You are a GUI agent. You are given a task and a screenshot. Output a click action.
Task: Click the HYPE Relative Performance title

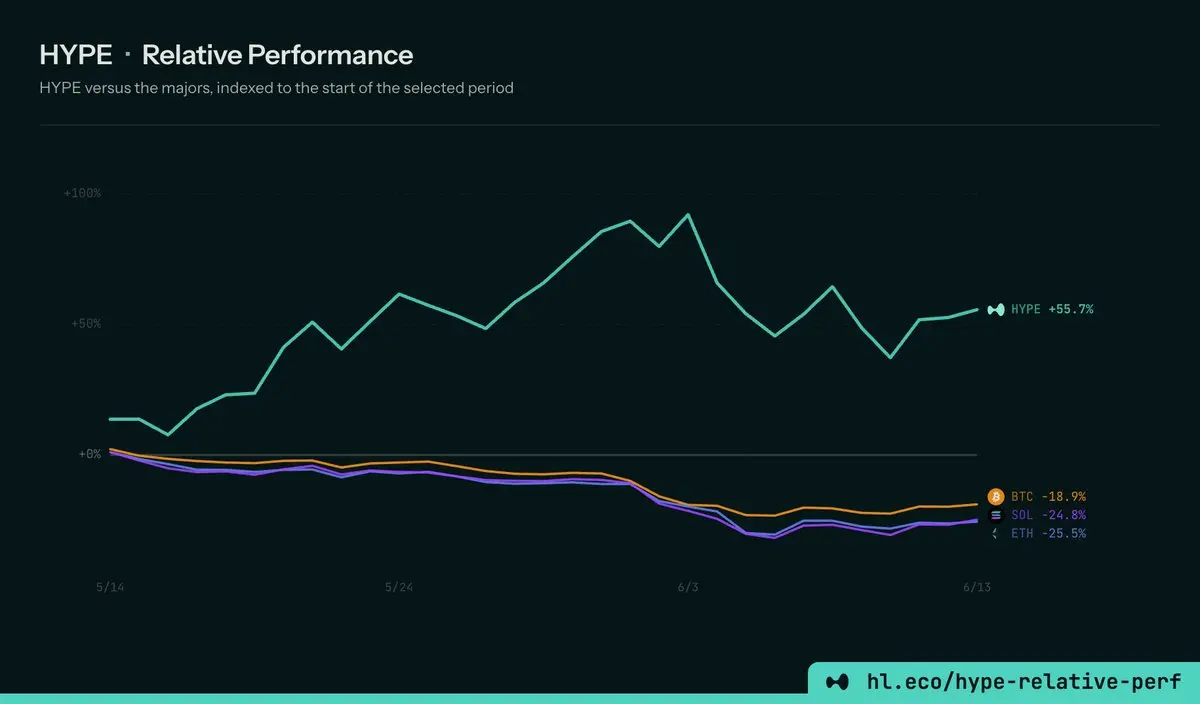click(x=226, y=55)
